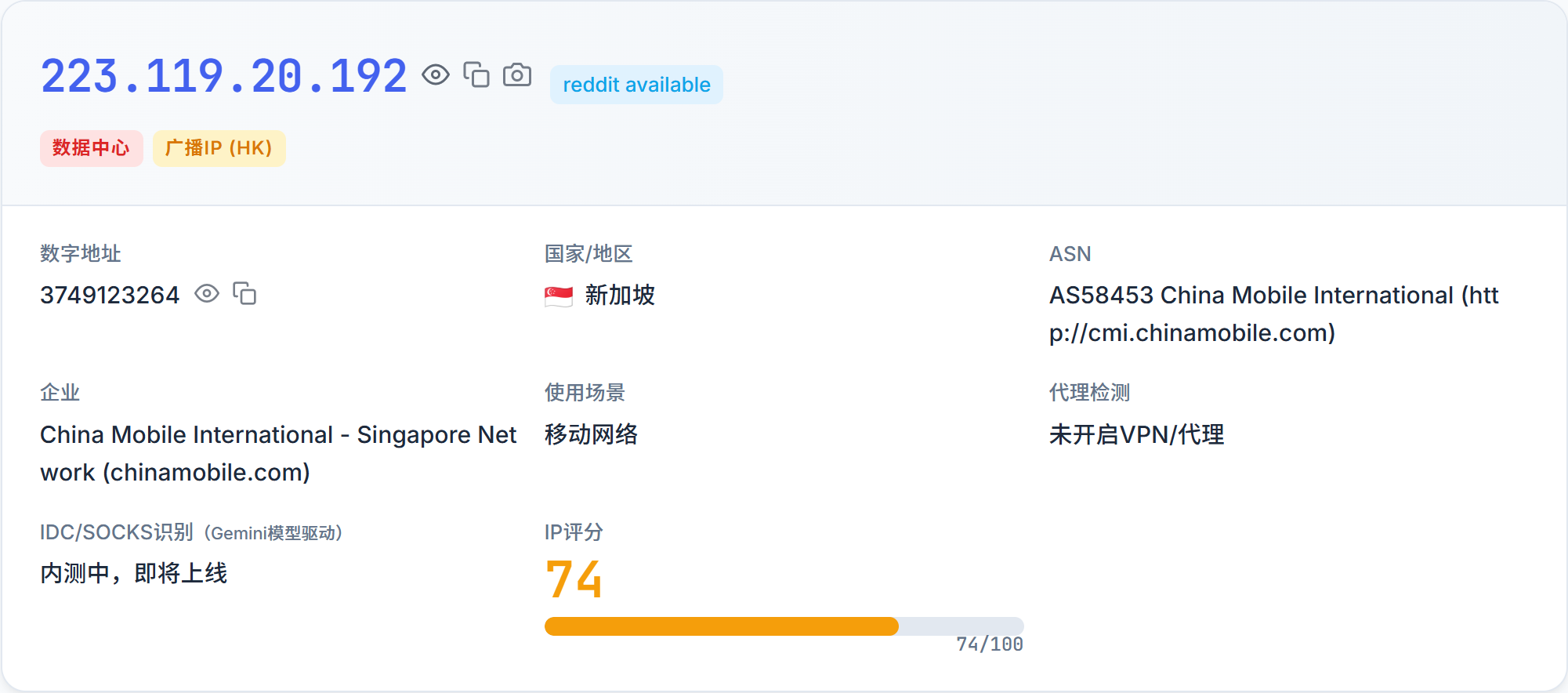Click the IDC/SOCKS识别 label

point(116,532)
